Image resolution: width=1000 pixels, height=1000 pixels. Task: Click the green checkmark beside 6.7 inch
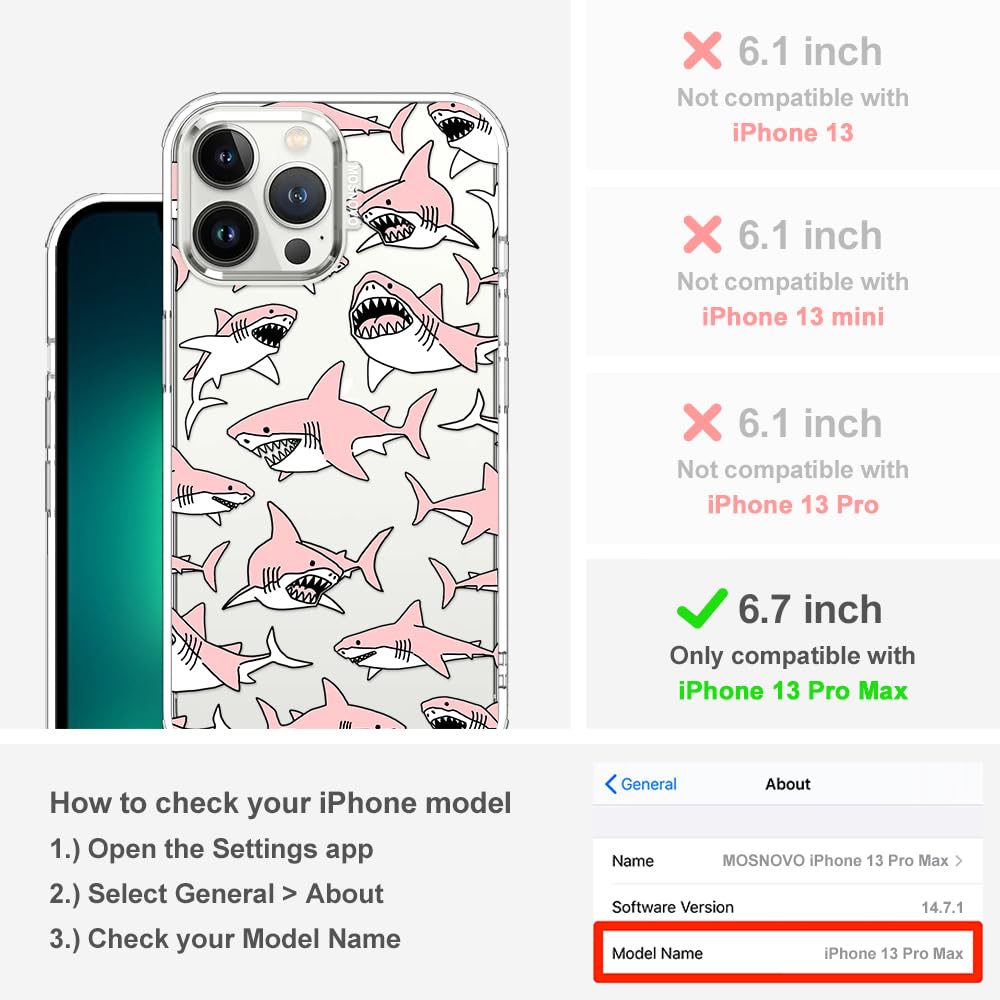click(702, 608)
